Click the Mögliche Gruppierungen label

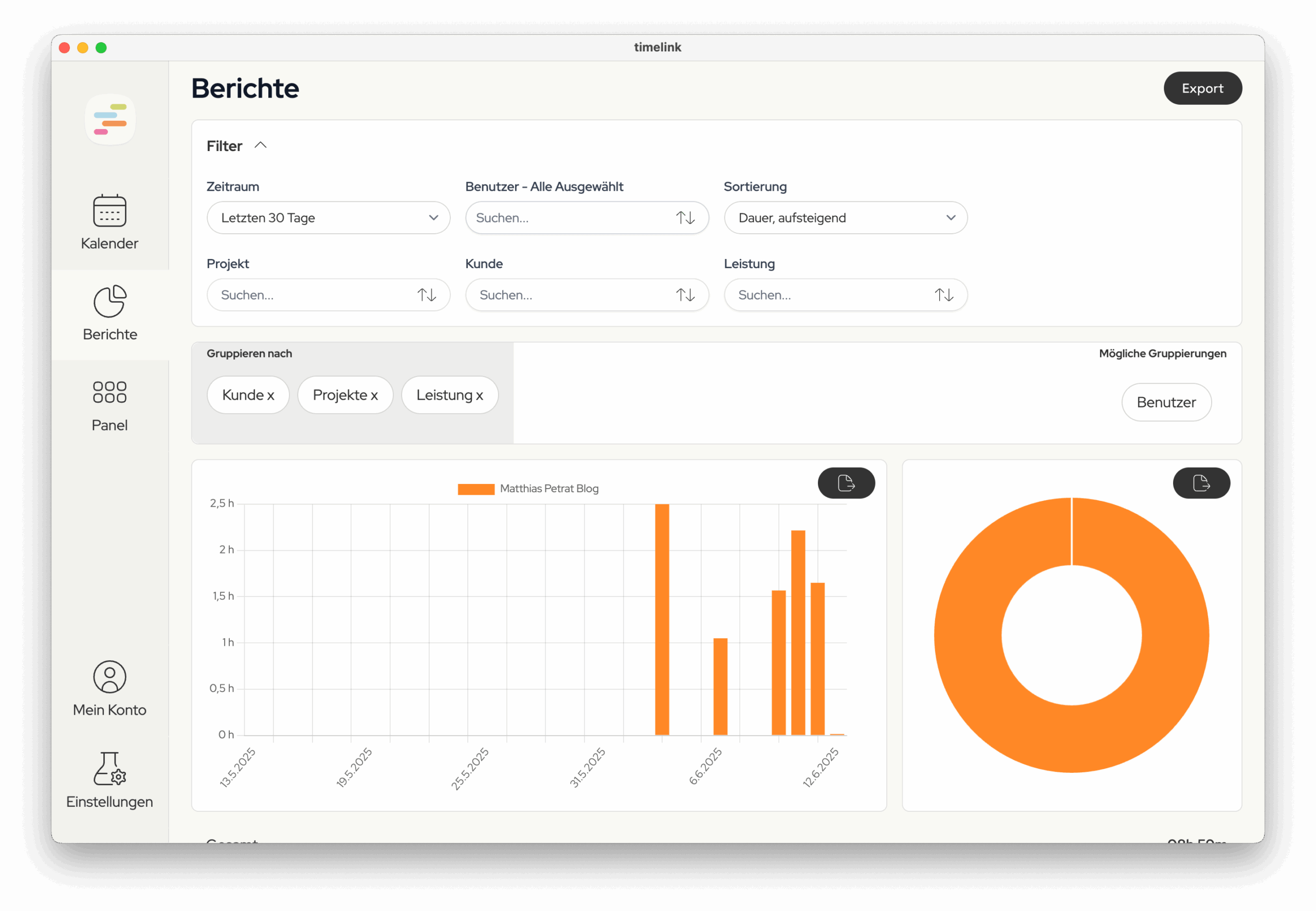(x=1162, y=354)
